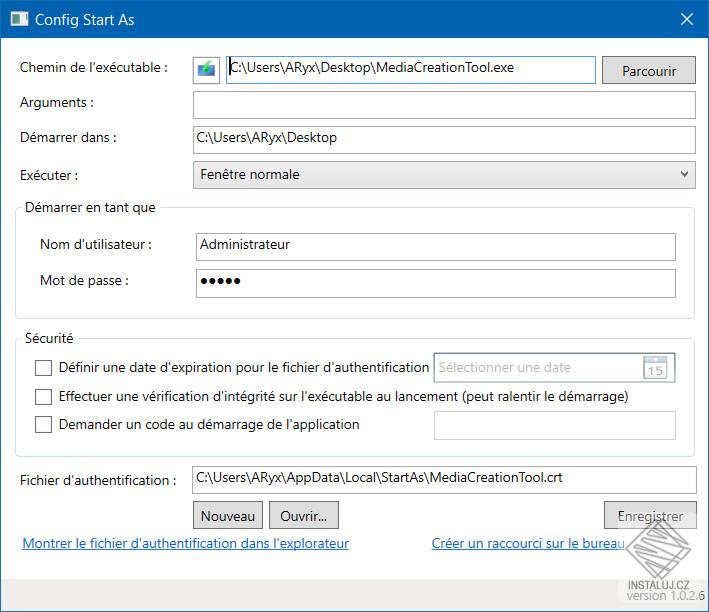This screenshot has height=612, width=709.
Task: Click the 'Démarrer en tant que' group title
Action: pos(90,208)
